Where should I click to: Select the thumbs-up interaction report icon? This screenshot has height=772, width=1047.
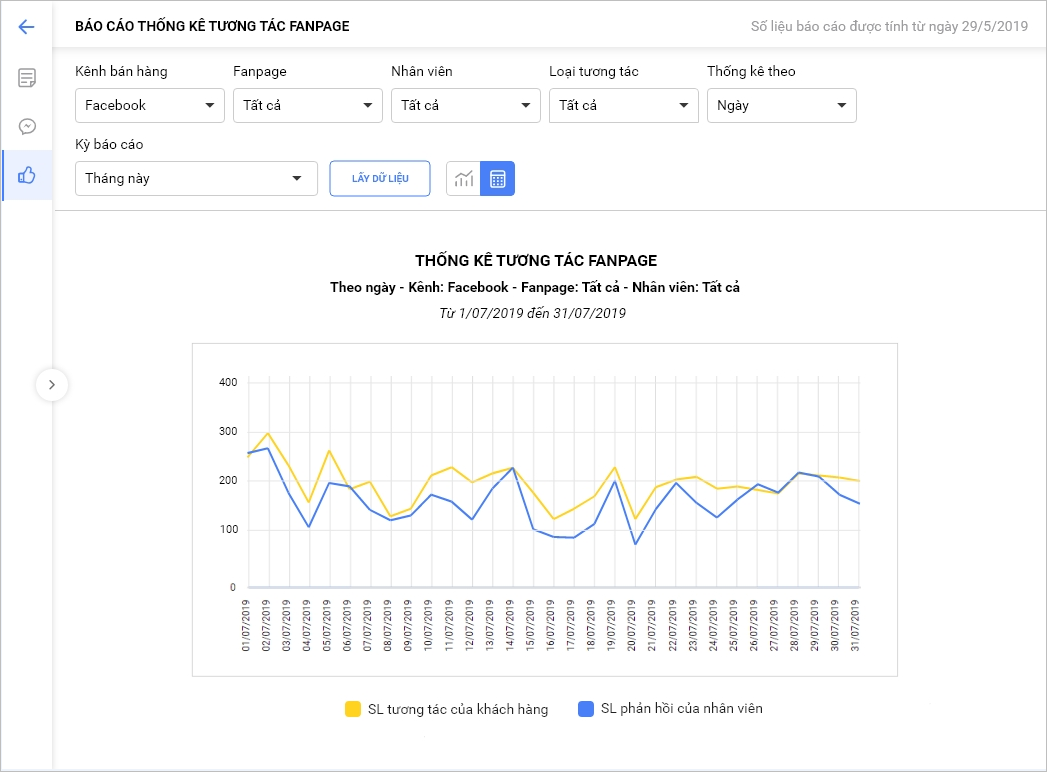[x=27, y=176]
